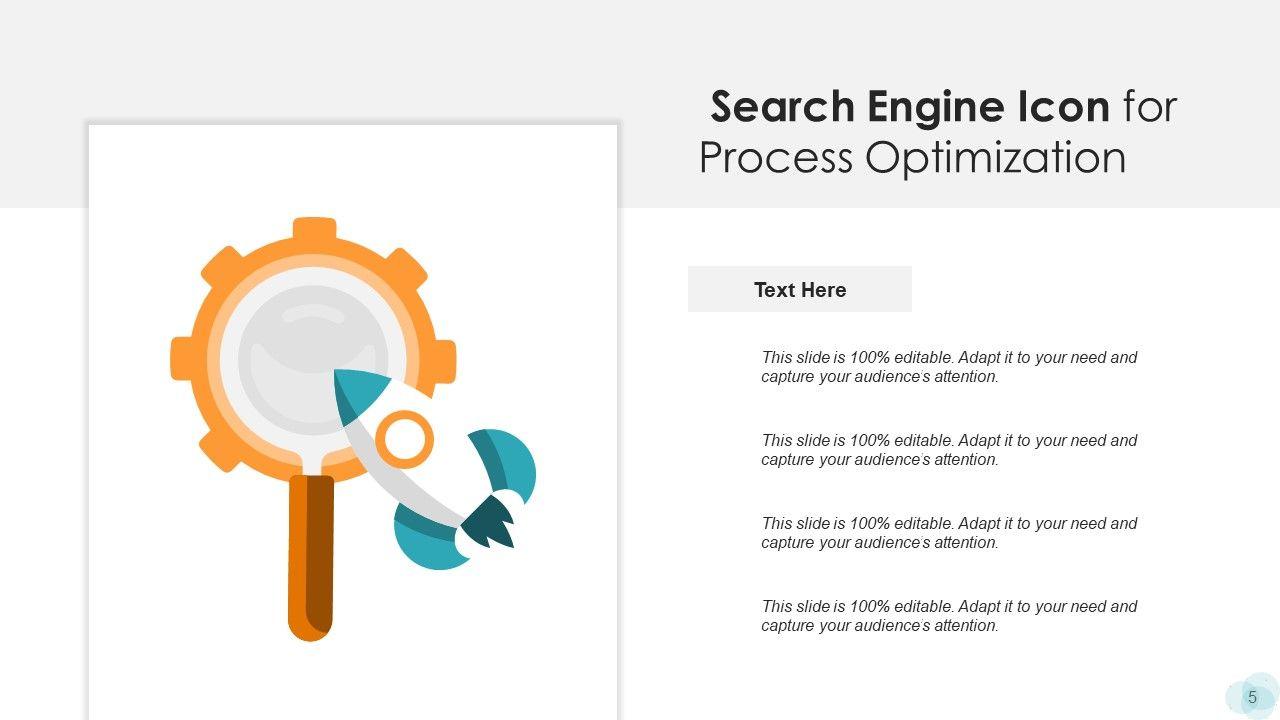1280x720 pixels.
Task: Select the fourth editable description paragraph
Action: [x=949, y=616]
